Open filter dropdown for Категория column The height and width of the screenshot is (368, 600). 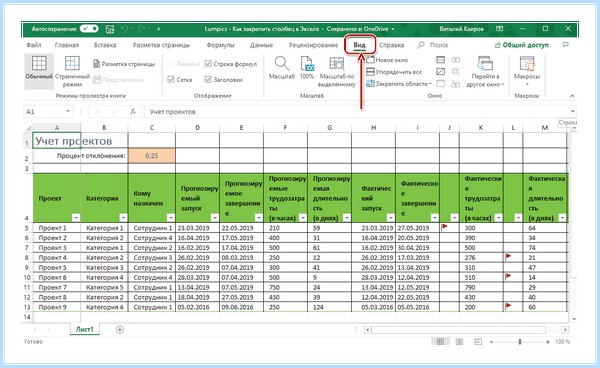coord(123,218)
